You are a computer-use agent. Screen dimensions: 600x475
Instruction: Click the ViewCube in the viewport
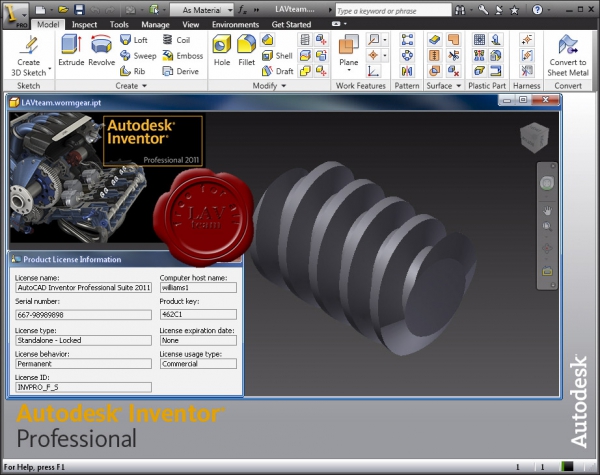click(x=535, y=138)
